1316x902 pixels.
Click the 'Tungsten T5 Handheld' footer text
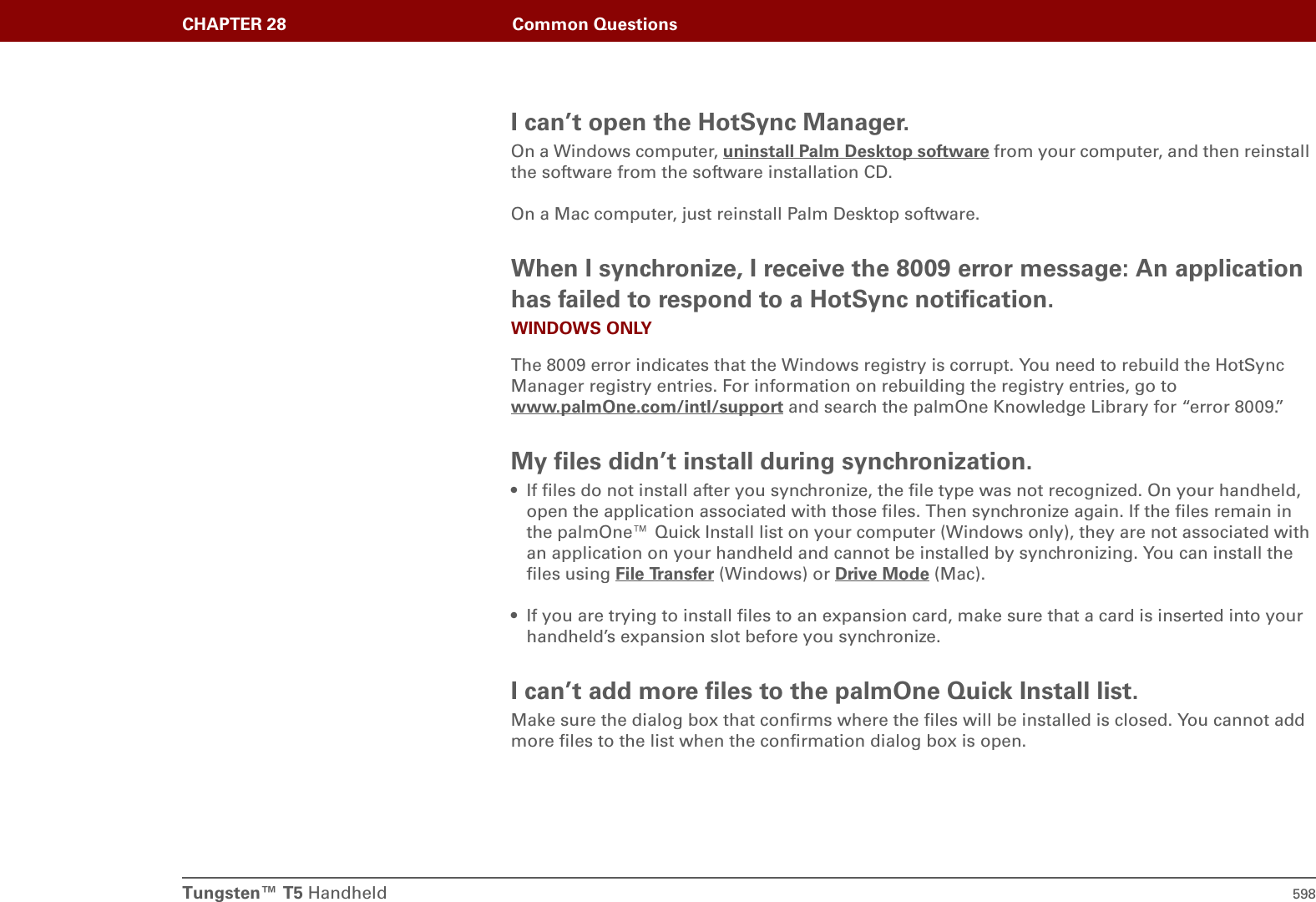tap(285, 893)
